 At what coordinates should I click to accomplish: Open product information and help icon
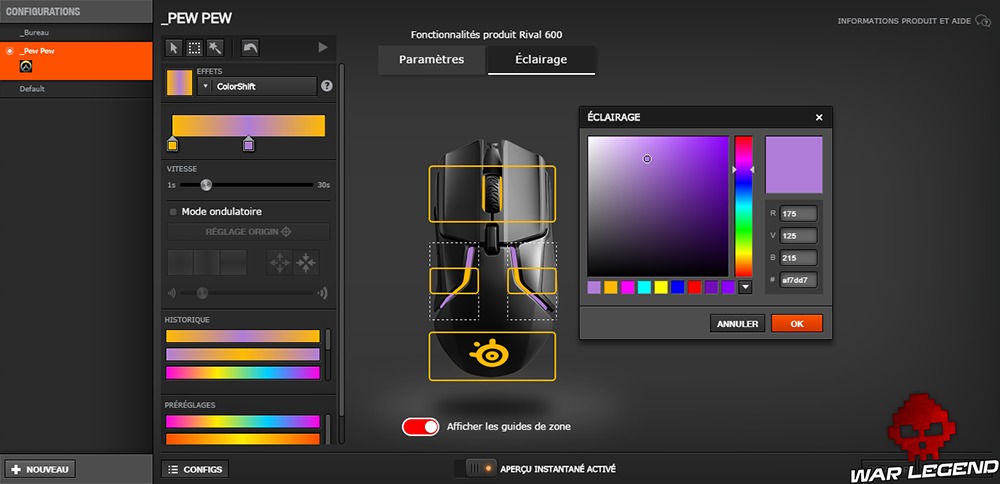978,20
